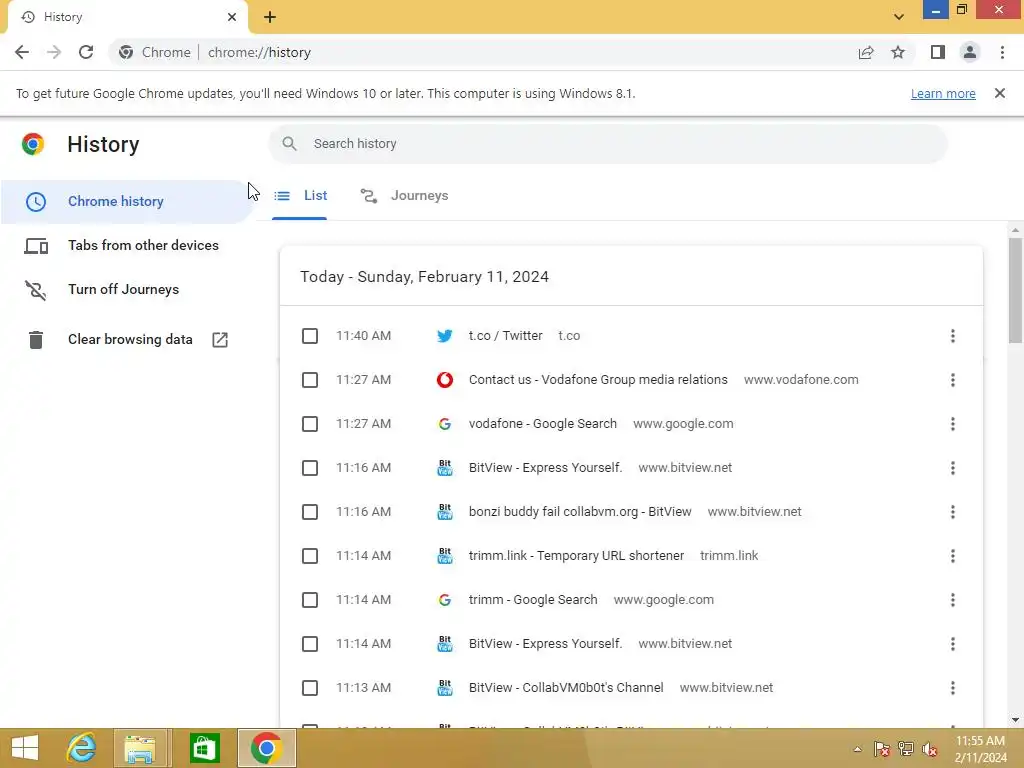Open the tab search chevron in title bar
1024x768 pixels.
899,17
